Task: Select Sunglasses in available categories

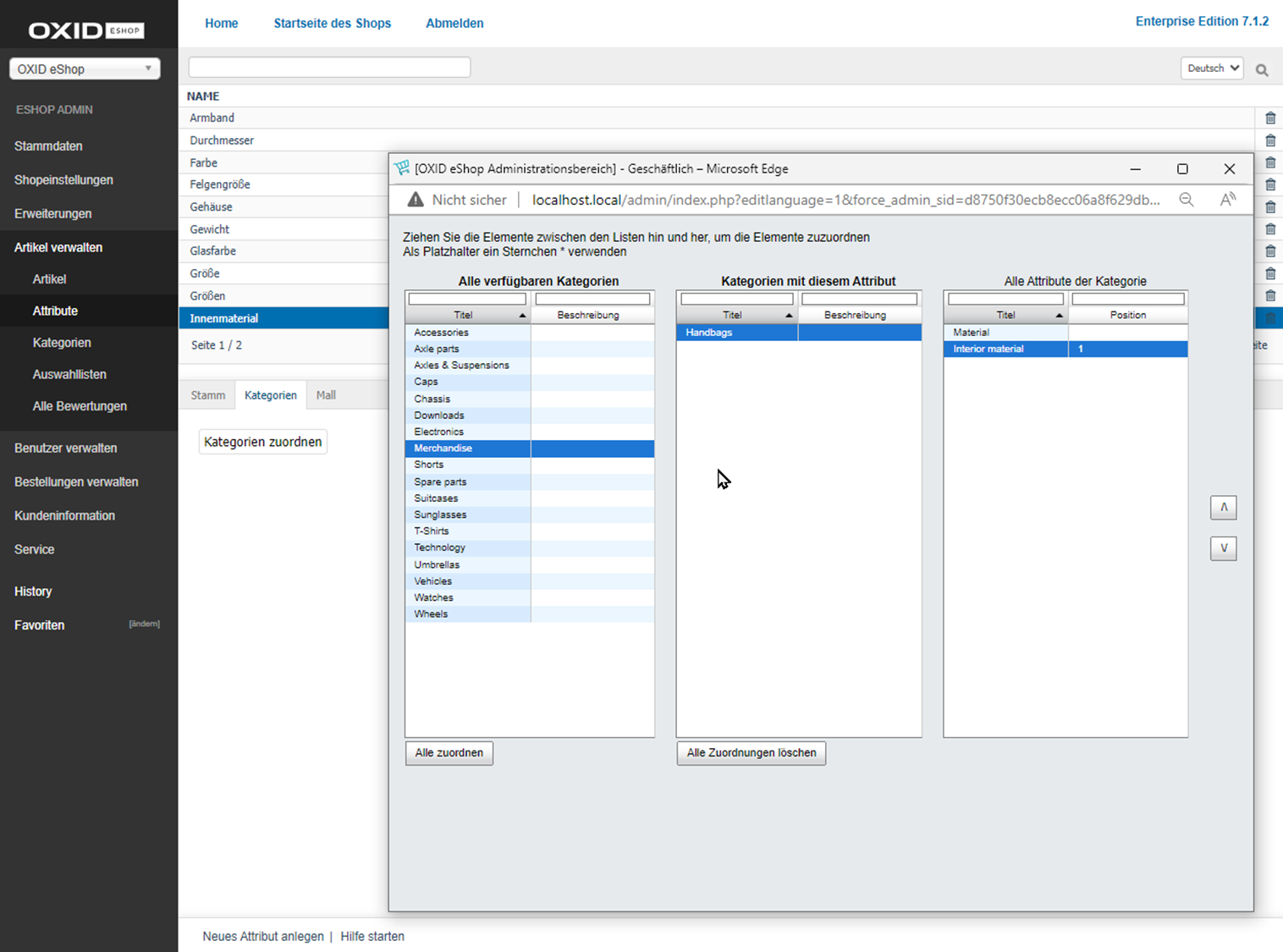Action: (530, 515)
